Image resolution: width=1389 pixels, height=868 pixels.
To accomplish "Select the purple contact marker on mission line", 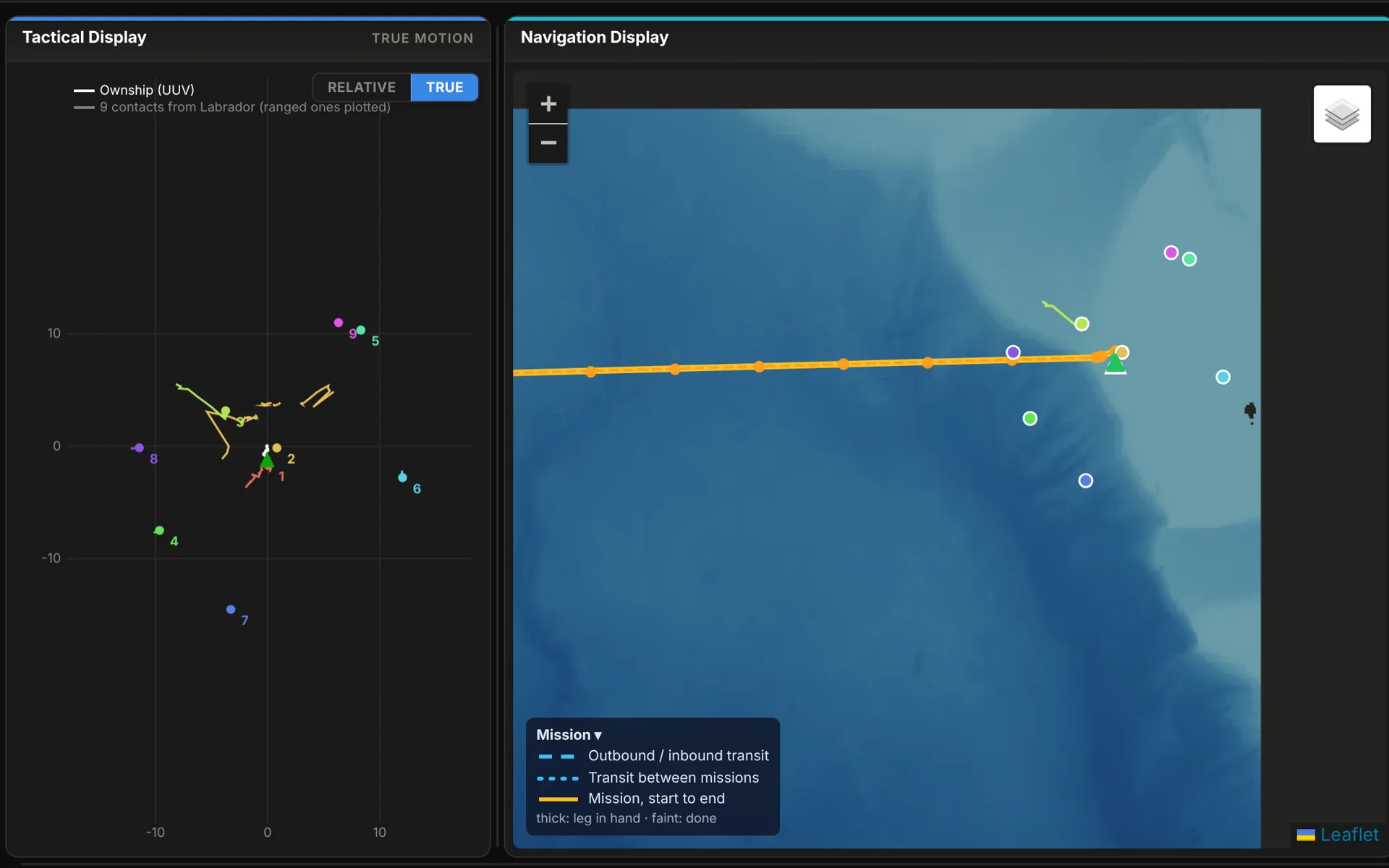I will (x=1013, y=352).
